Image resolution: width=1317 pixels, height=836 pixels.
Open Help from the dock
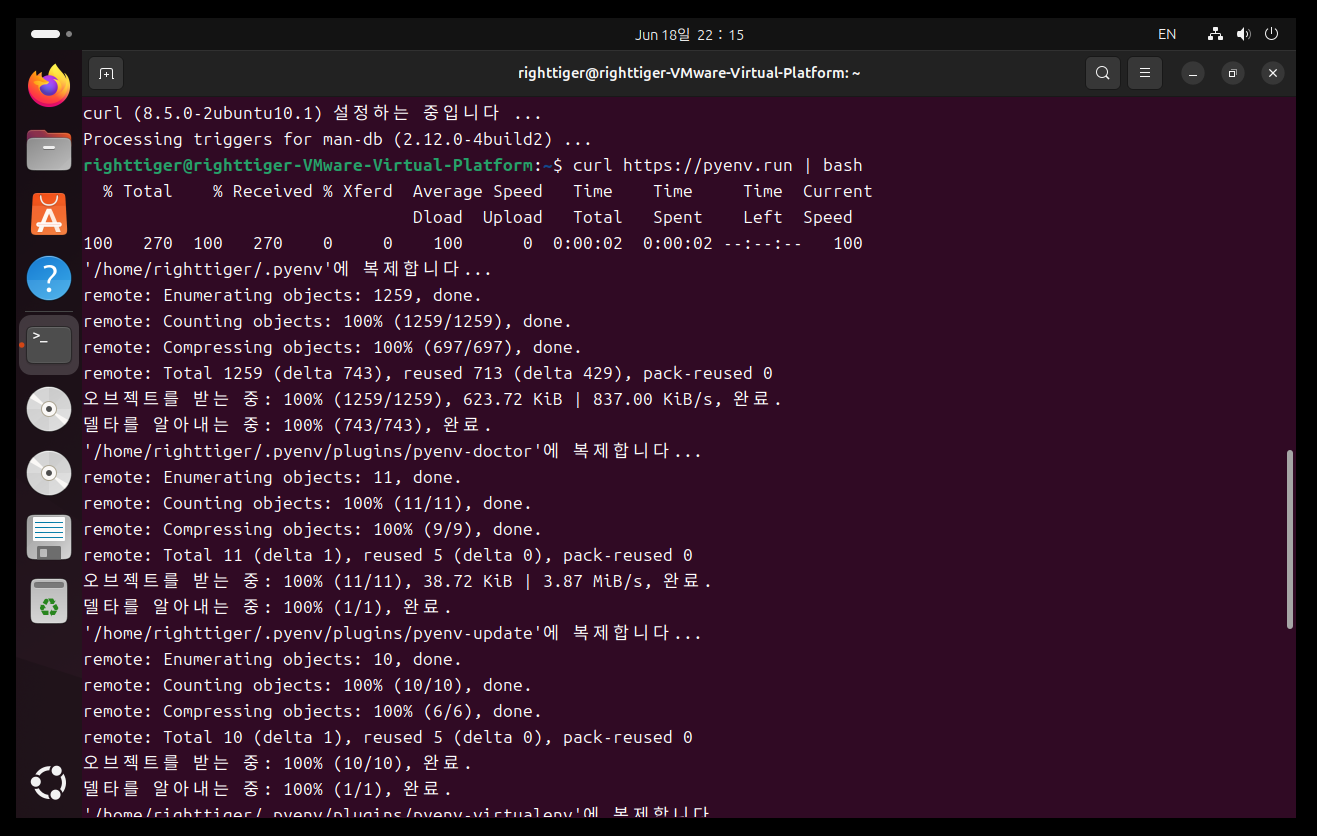tap(49, 278)
